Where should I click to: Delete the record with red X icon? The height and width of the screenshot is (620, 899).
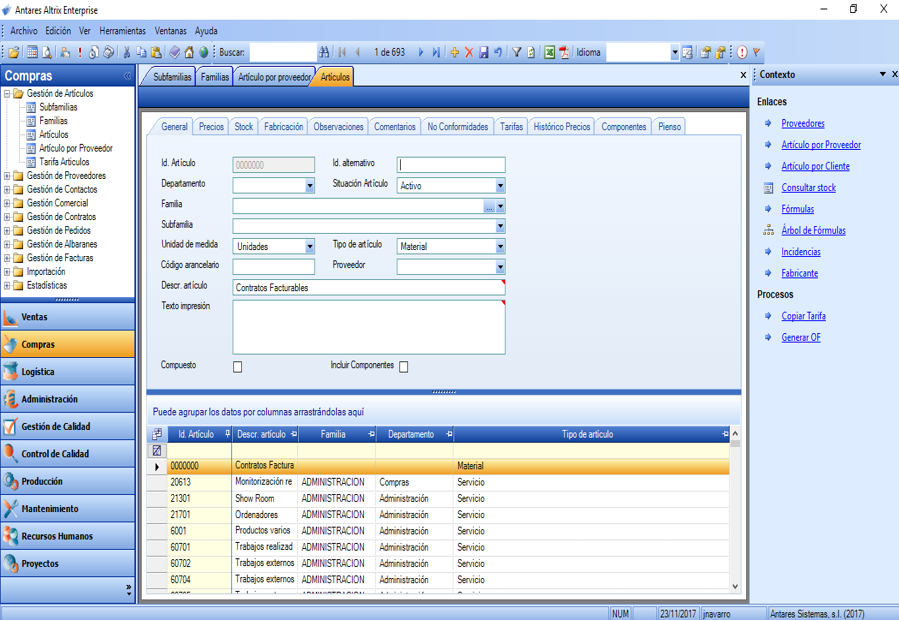469,52
